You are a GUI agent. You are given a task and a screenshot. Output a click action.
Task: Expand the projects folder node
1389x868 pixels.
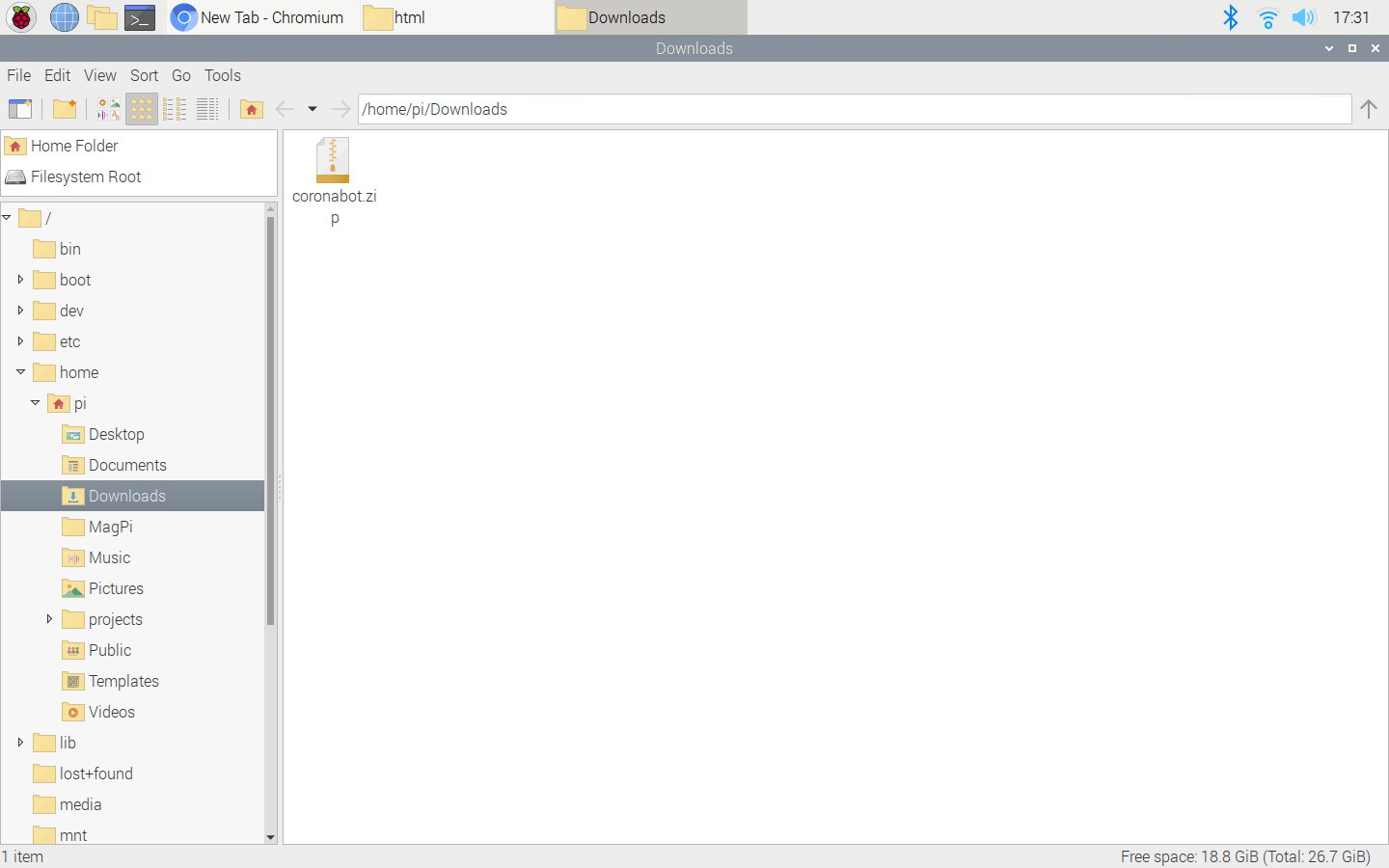49,619
